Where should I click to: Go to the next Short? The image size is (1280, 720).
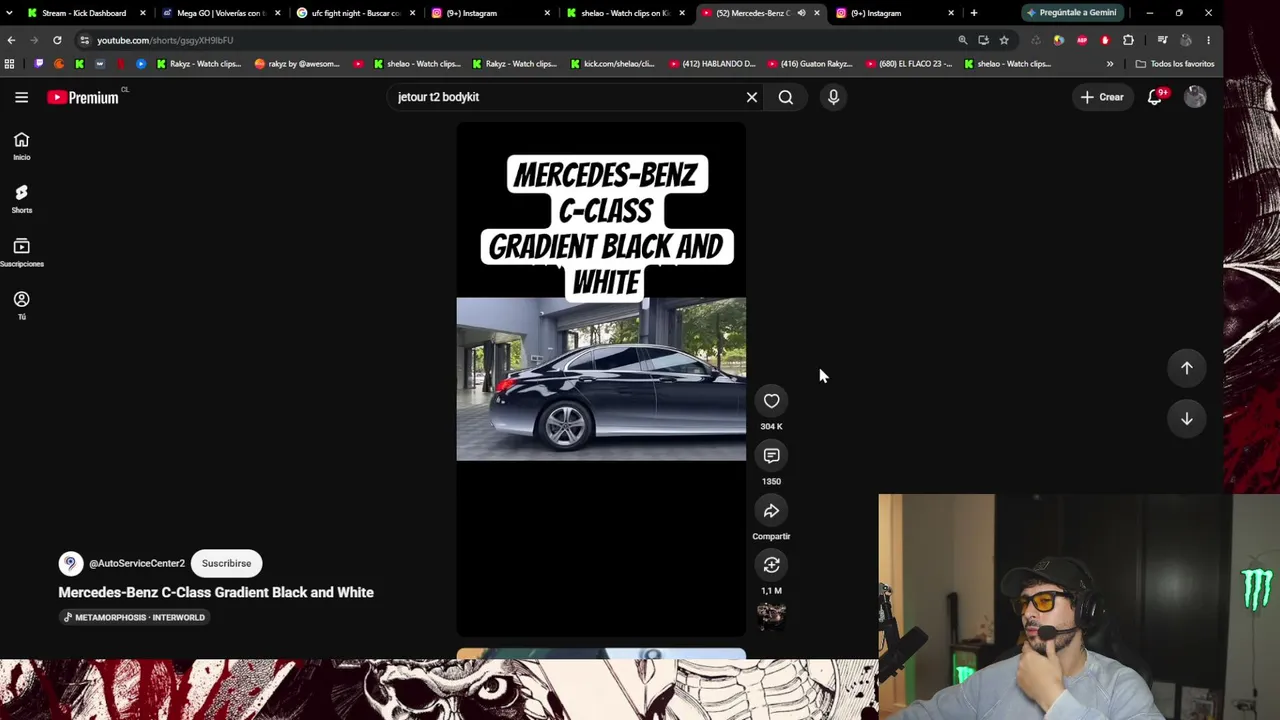coord(1187,419)
